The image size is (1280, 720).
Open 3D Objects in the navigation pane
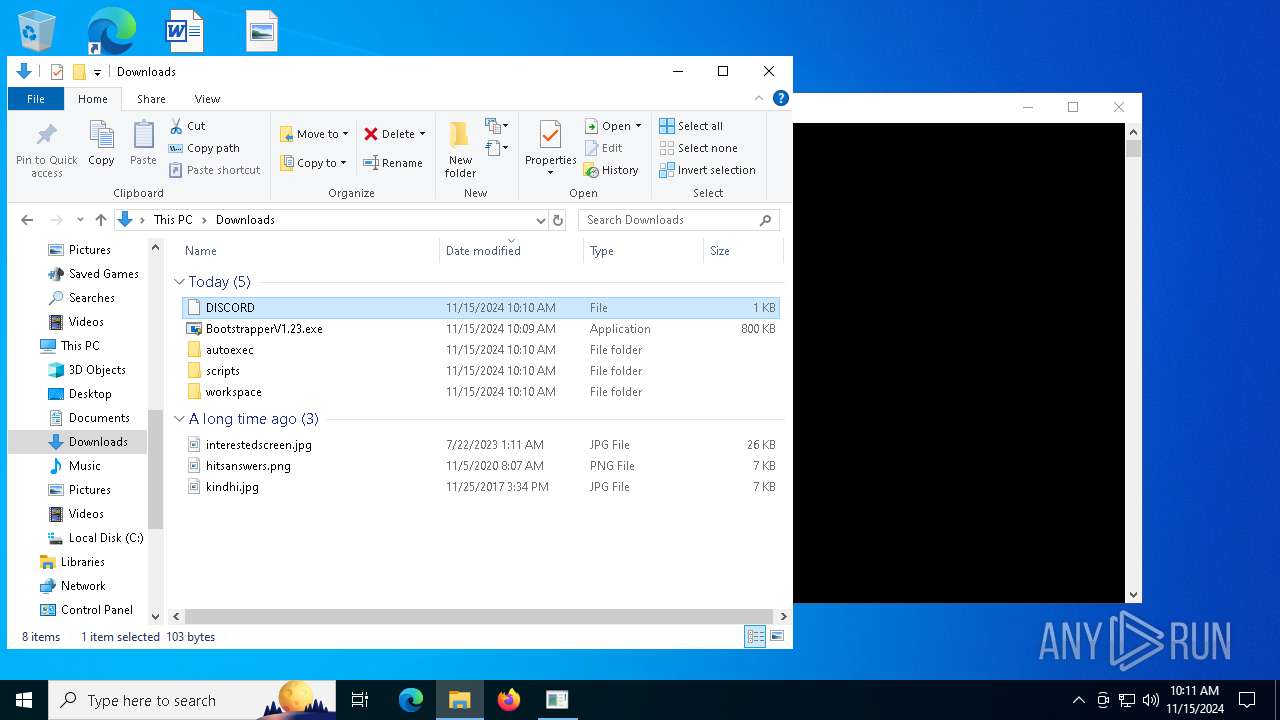88,370
